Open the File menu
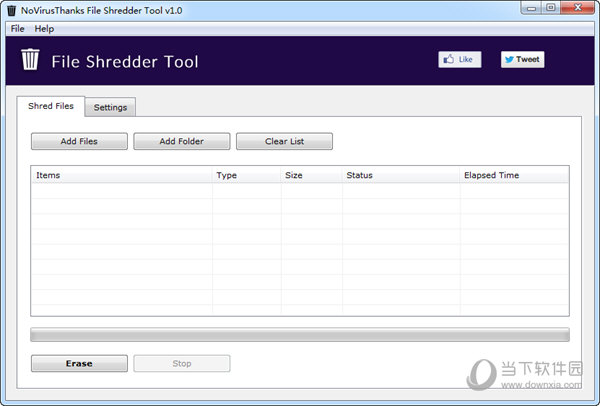The image size is (600, 406). point(18,29)
